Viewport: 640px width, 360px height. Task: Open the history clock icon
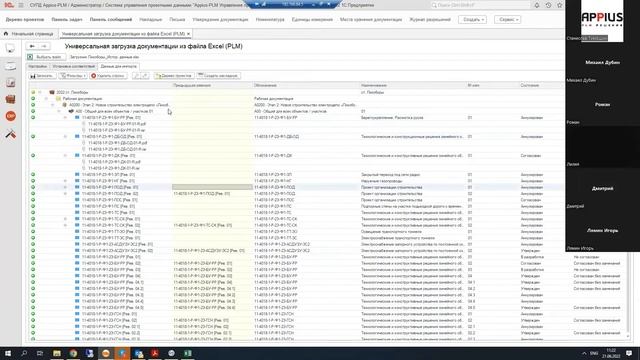tap(548, 5)
